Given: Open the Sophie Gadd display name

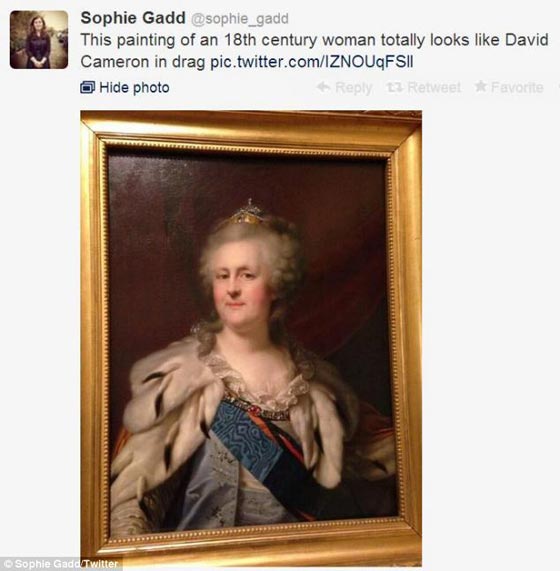Looking at the screenshot, I should [x=133, y=18].
